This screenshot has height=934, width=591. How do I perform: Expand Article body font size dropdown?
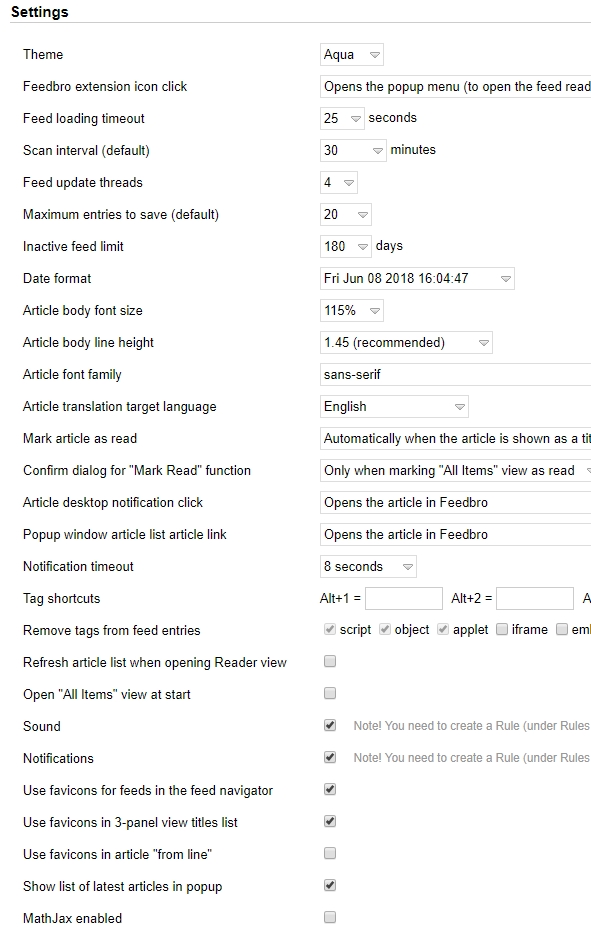352,311
